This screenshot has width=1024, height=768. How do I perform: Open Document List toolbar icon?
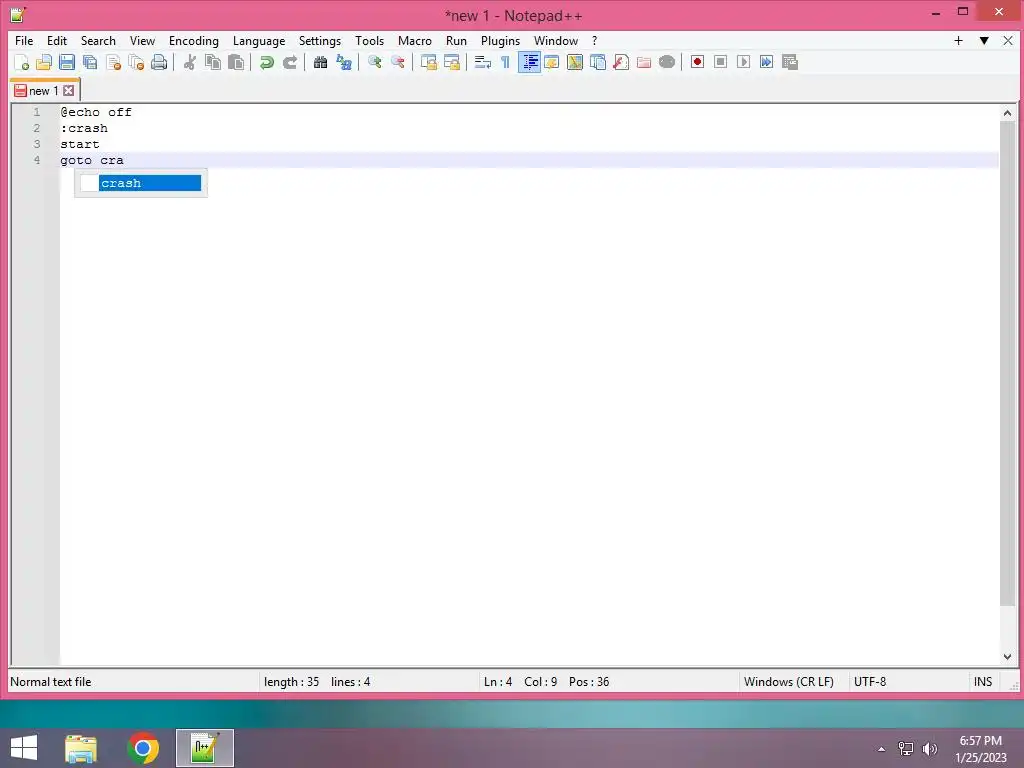click(598, 63)
